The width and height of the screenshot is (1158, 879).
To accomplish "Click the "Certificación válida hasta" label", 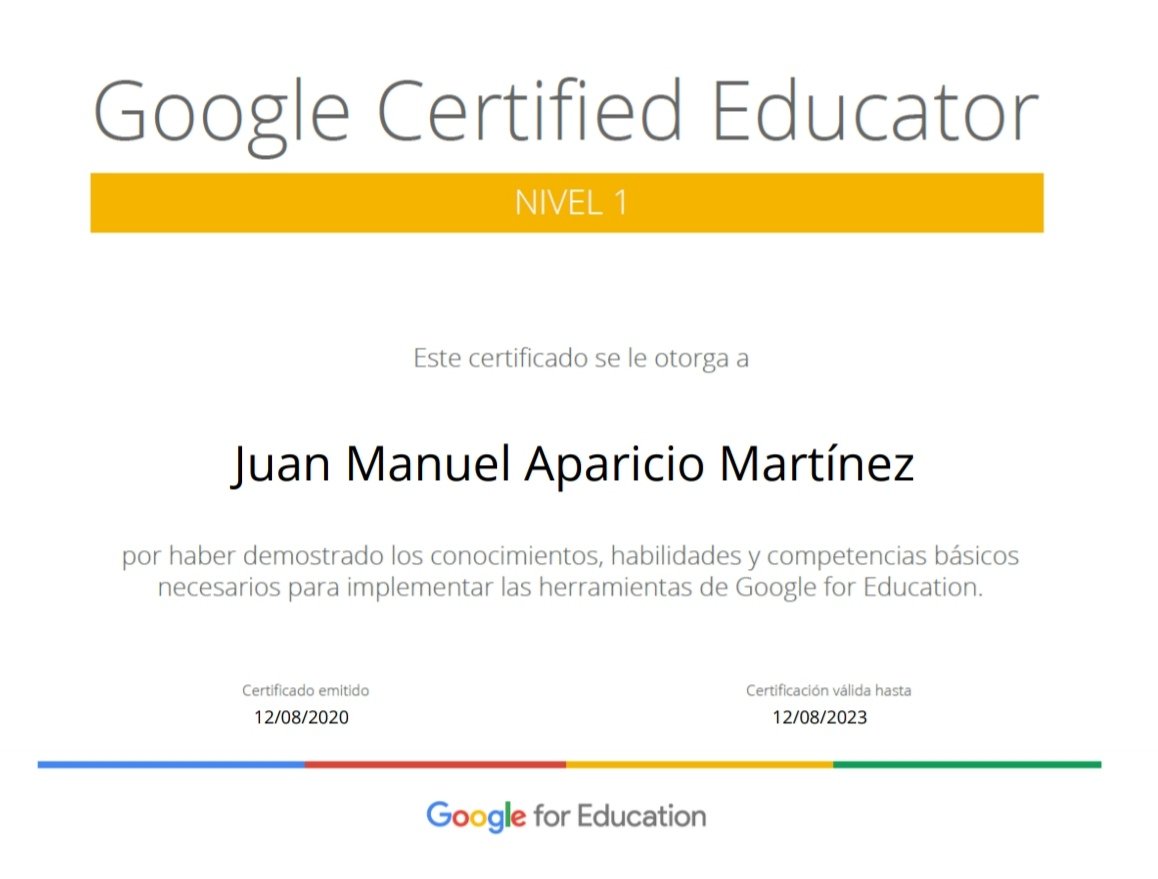I will tap(828, 690).
